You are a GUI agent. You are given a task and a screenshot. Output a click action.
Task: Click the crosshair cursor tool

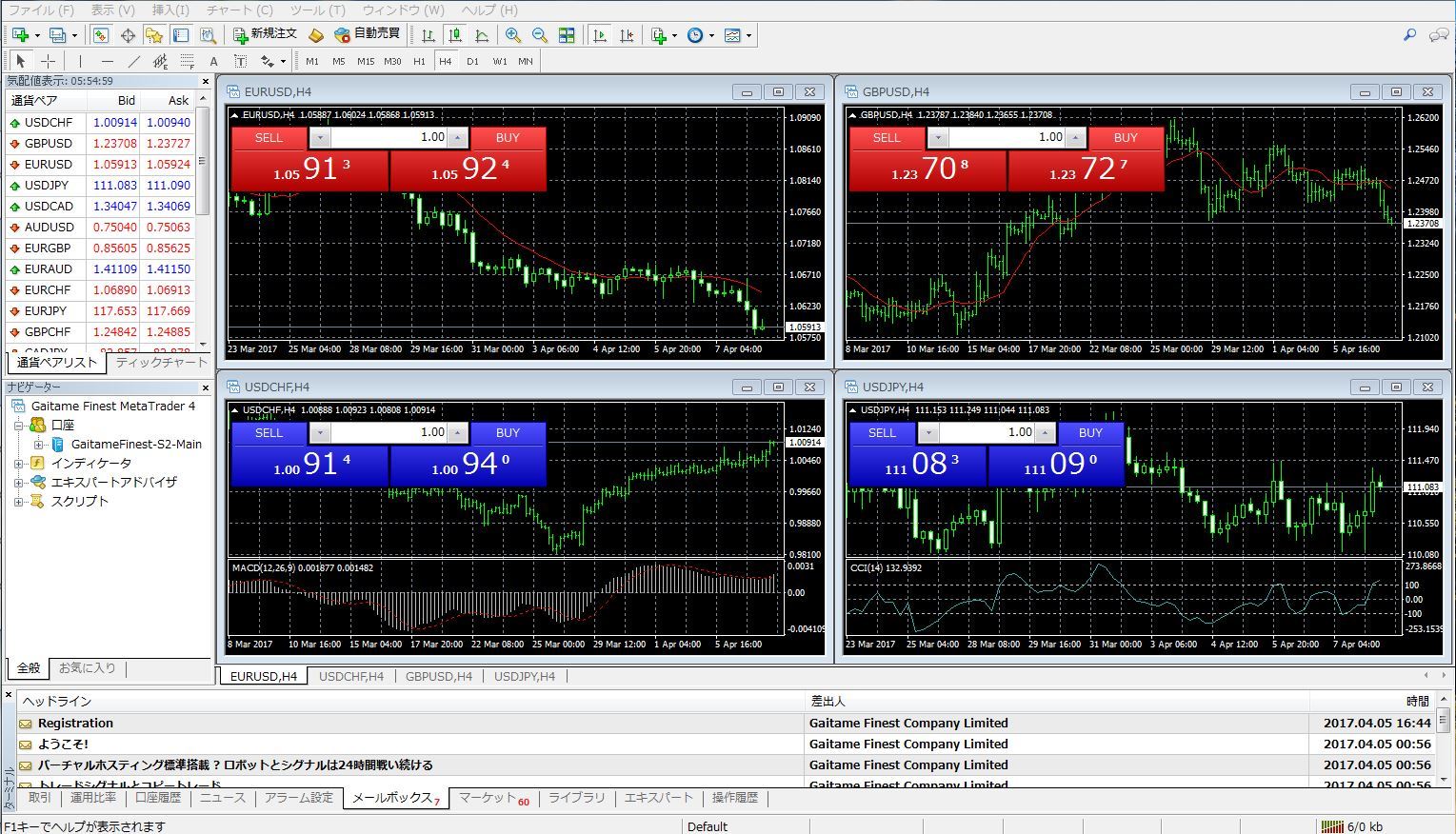pos(48,61)
